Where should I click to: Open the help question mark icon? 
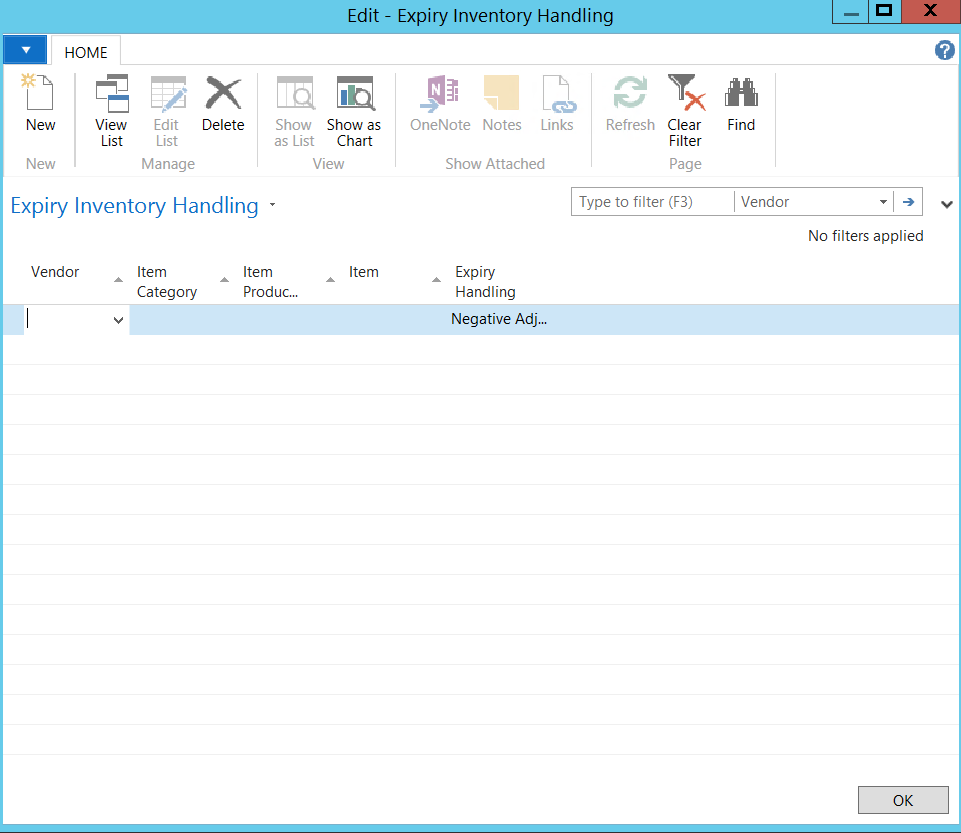pyautogui.click(x=944, y=51)
